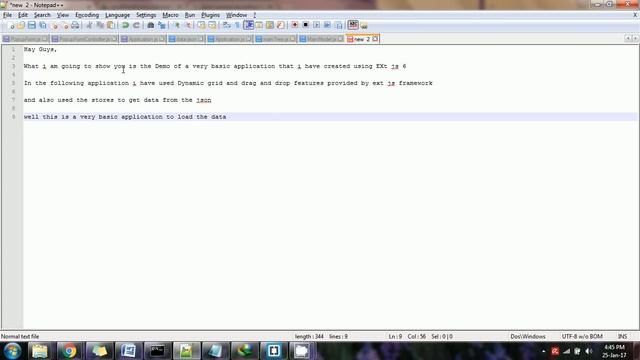640x360 pixels.
Task: Open the Search menu
Action: [42, 15]
